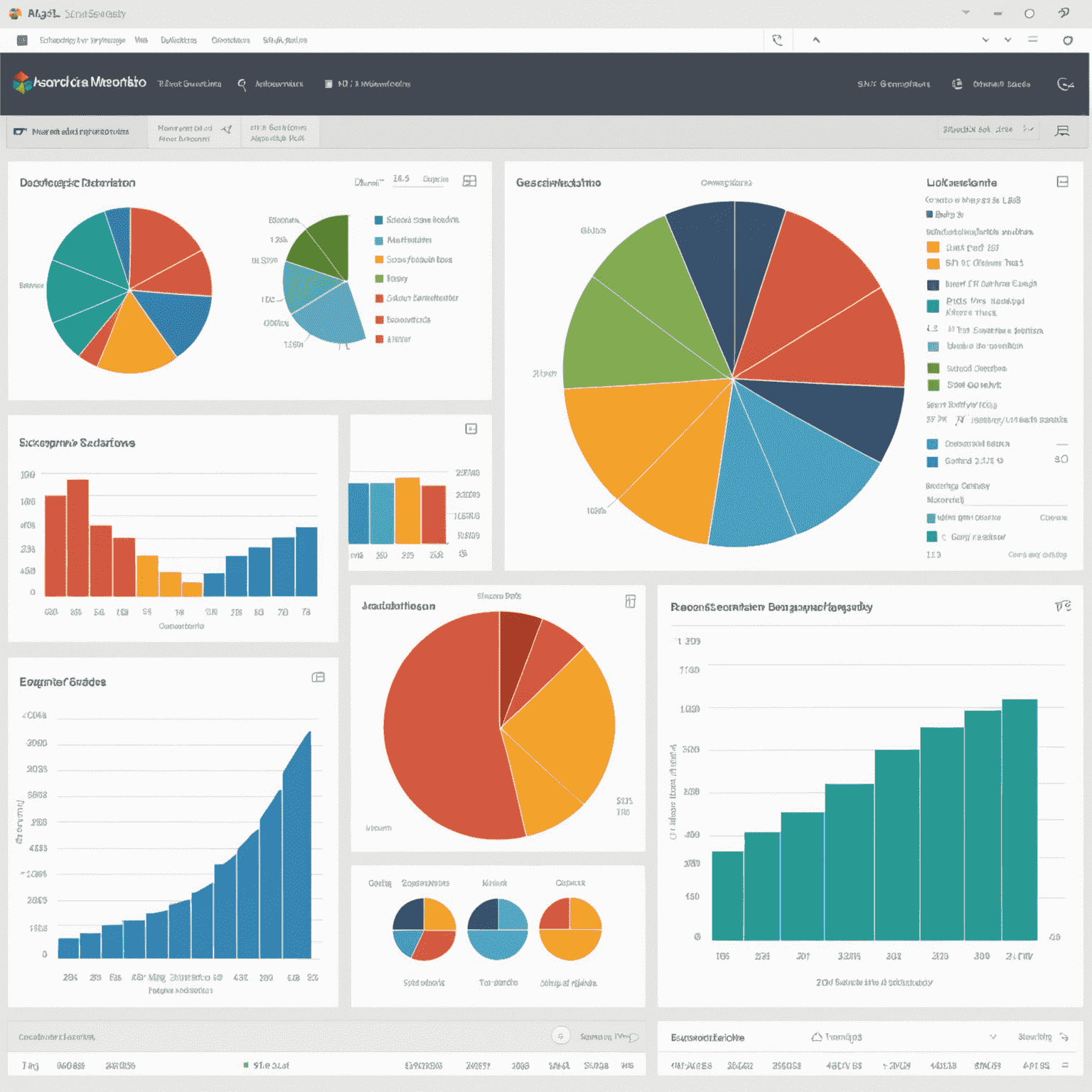Select the middle blue mini pie chart thumbnail
Screen dimensions: 1092x1092
pos(498,929)
